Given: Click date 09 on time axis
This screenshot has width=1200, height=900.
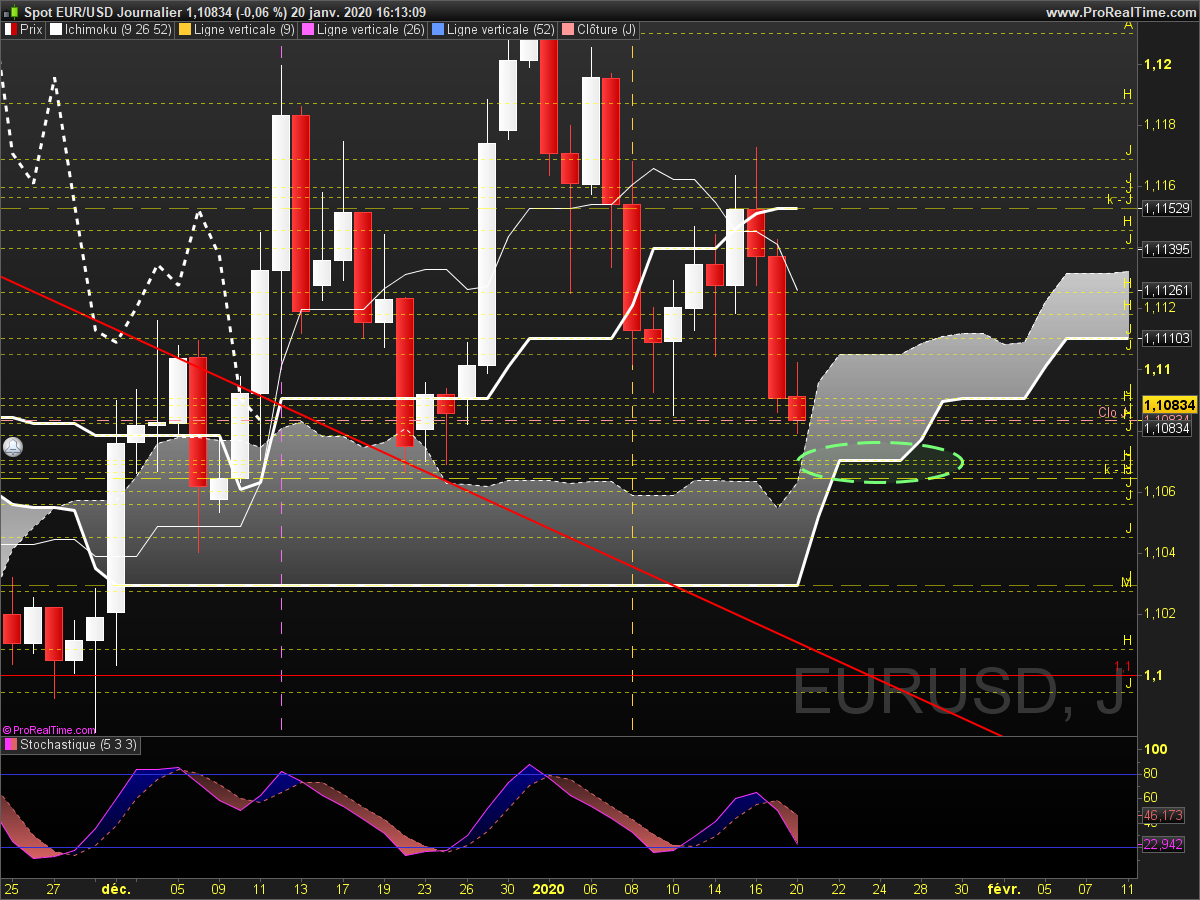Looking at the screenshot, I should [x=219, y=888].
